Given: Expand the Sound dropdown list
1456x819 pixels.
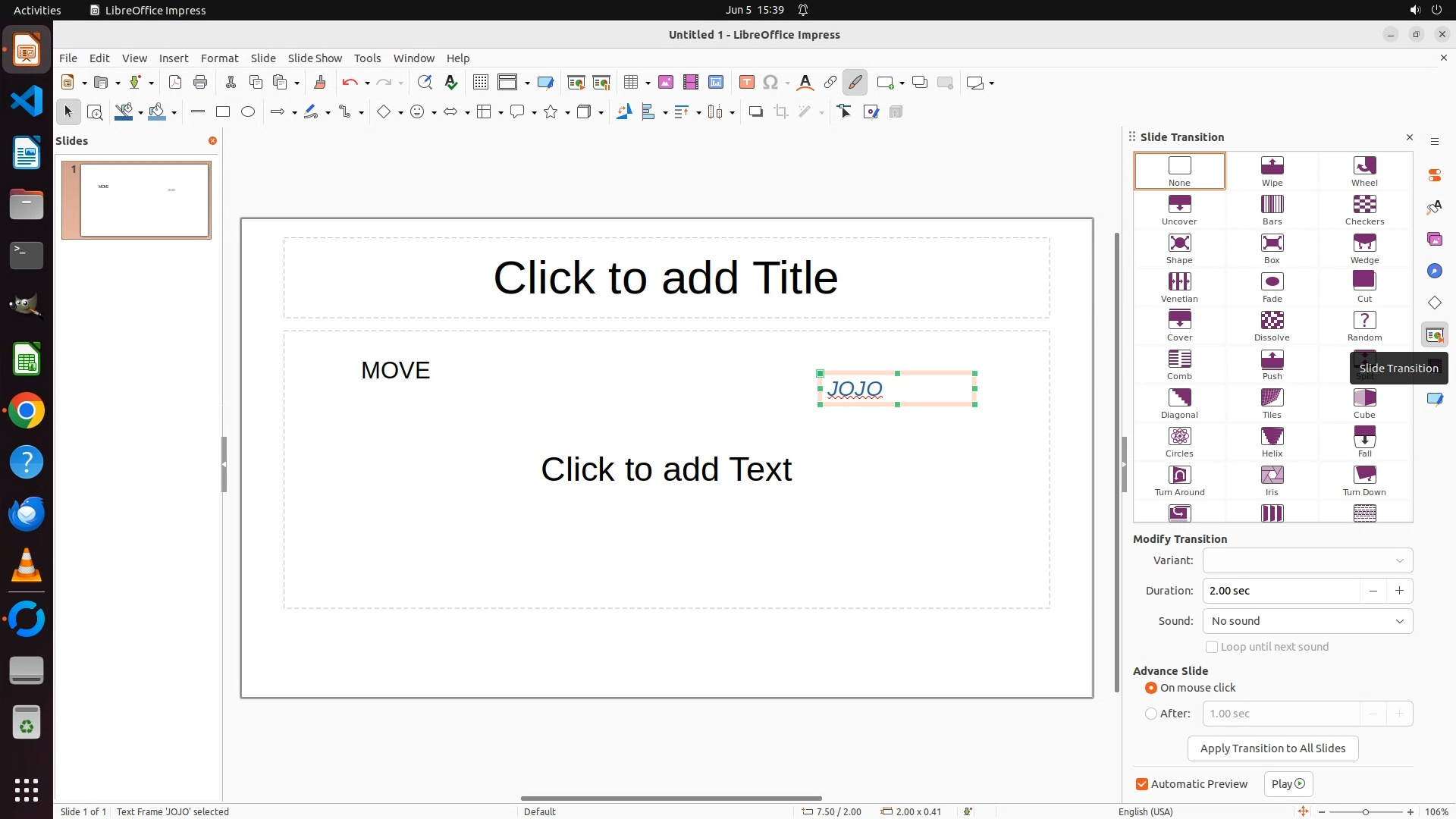Looking at the screenshot, I should pyautogui.click(x=1307, y=621).
